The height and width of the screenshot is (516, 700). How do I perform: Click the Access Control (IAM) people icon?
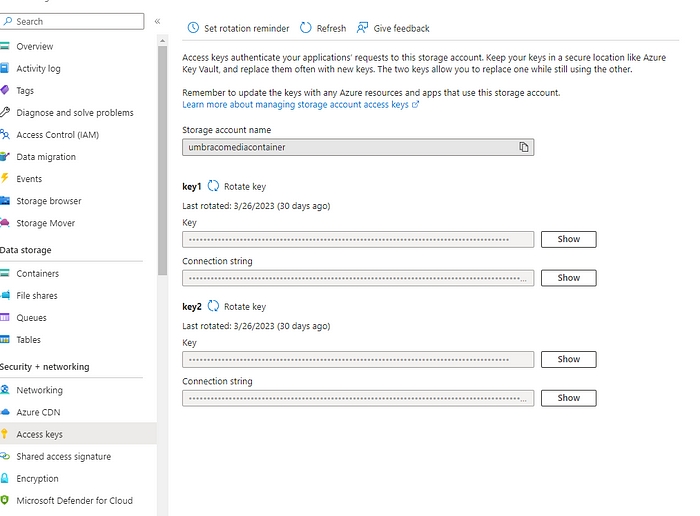[4, 134]
